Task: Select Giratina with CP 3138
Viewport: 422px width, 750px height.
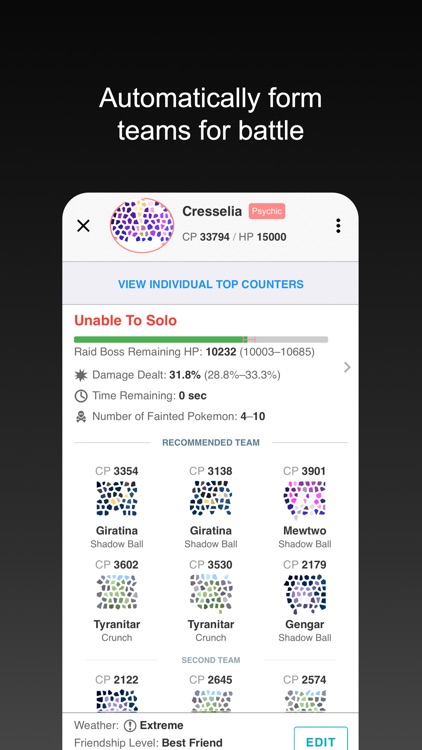Action: pos(211,507)
